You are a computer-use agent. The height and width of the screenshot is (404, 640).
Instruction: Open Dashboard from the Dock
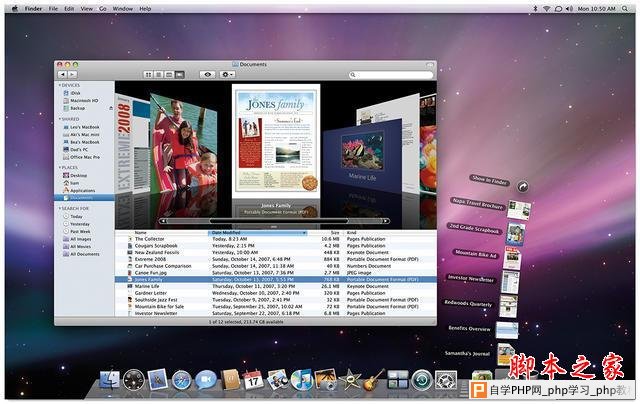pos(134,380)
